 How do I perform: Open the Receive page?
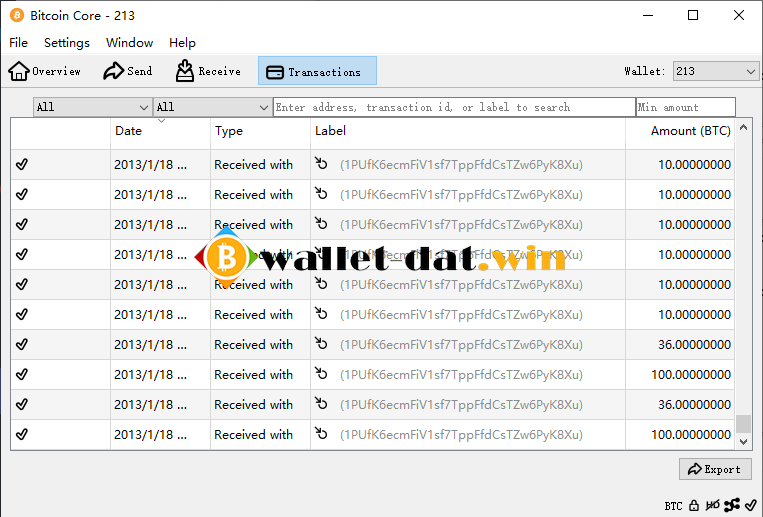pyautogui.click(x=208, y=71)
